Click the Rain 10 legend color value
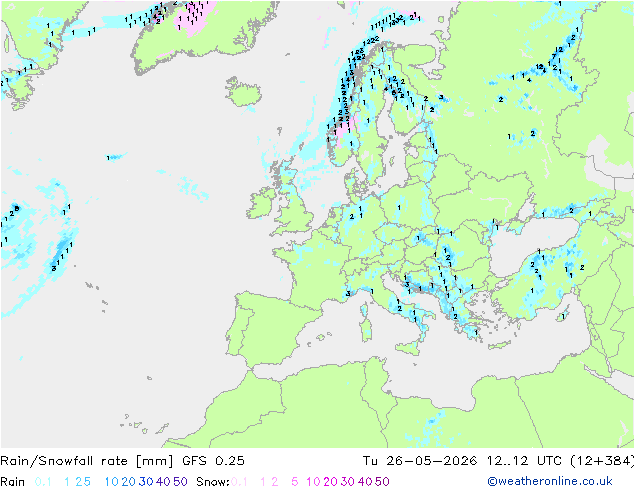 pyautogui.click(x=111, y=482)
